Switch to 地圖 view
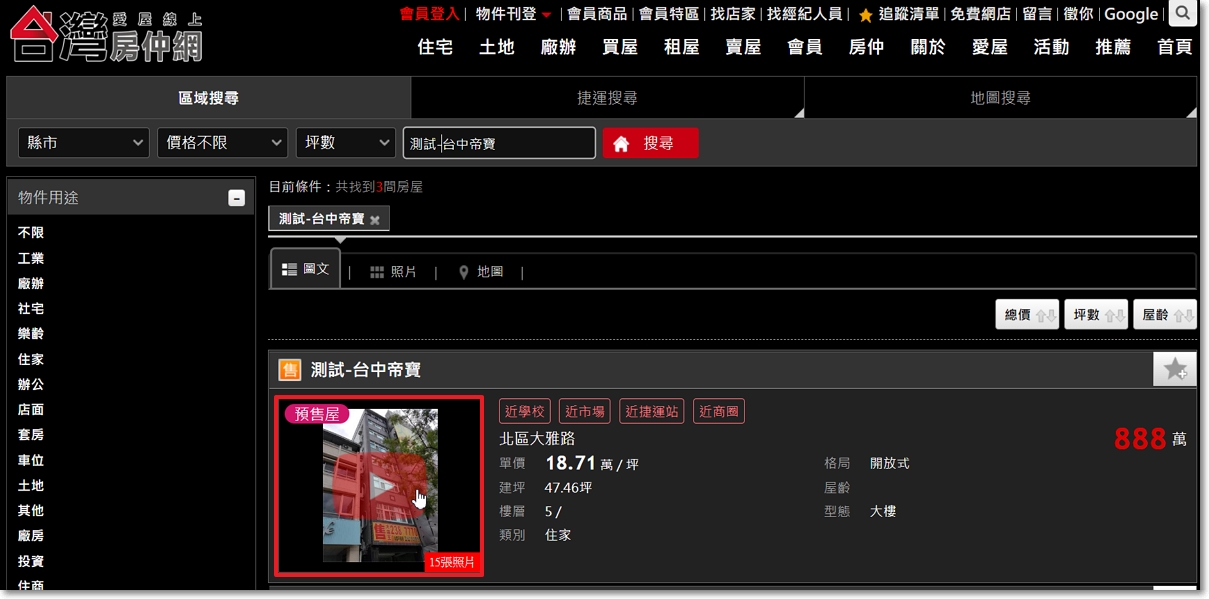 pos(480,272)
